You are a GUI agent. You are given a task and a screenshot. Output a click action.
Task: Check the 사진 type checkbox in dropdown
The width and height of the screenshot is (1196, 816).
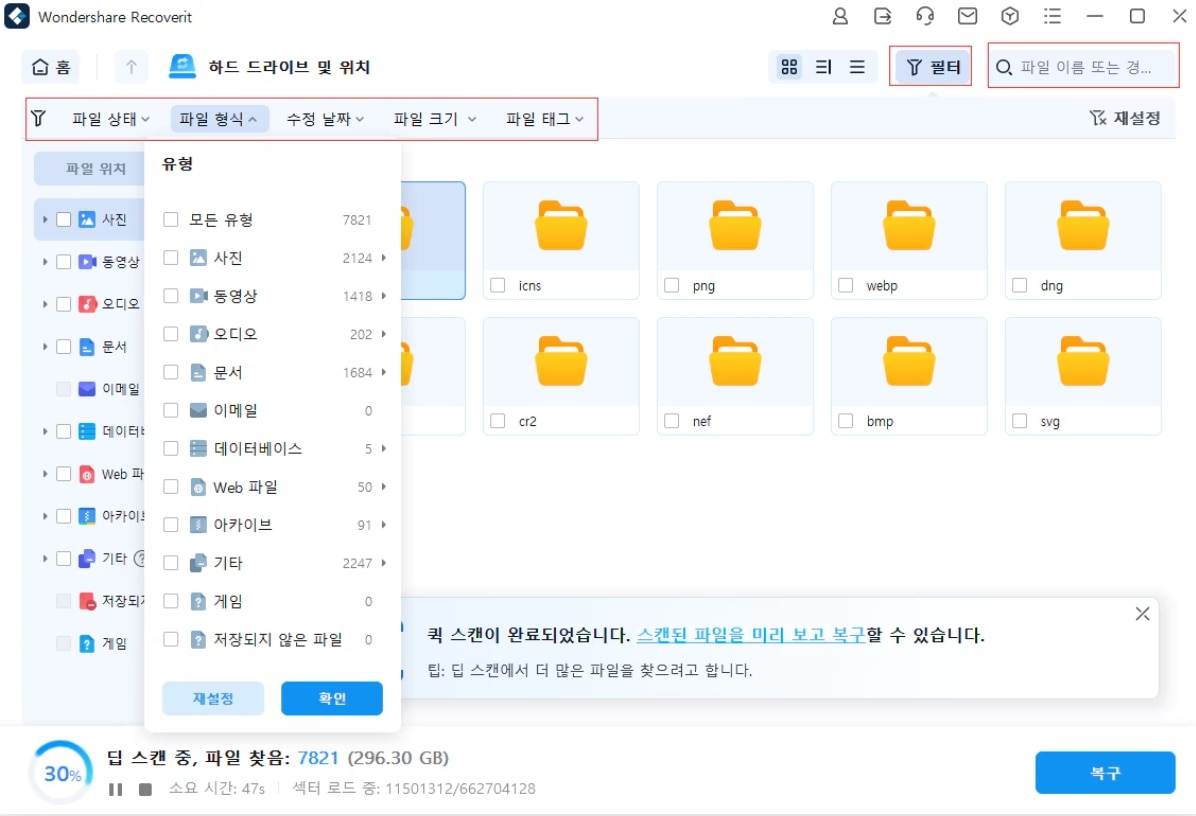coord(171,258)
